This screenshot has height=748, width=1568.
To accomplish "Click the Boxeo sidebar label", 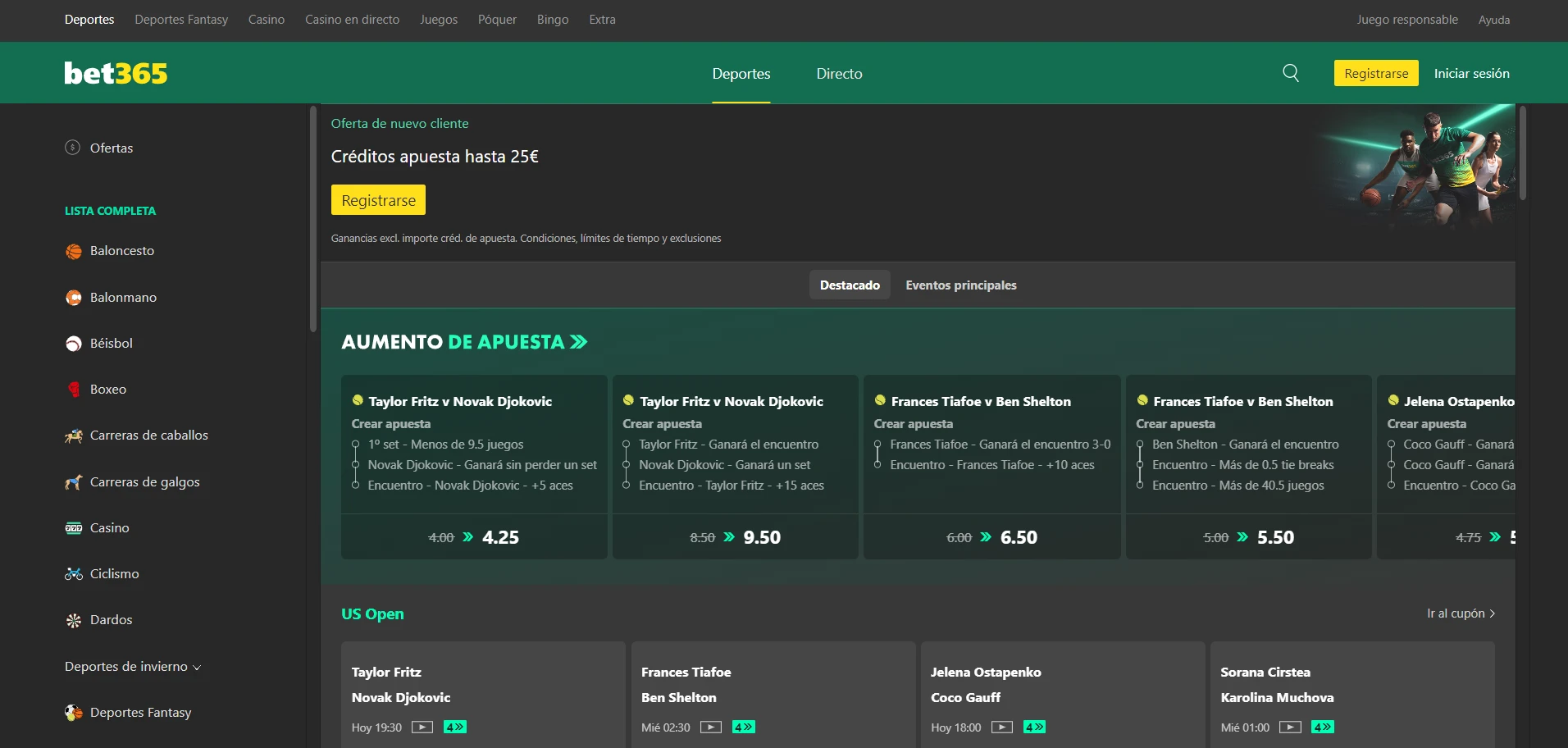I will coord(108,390).
